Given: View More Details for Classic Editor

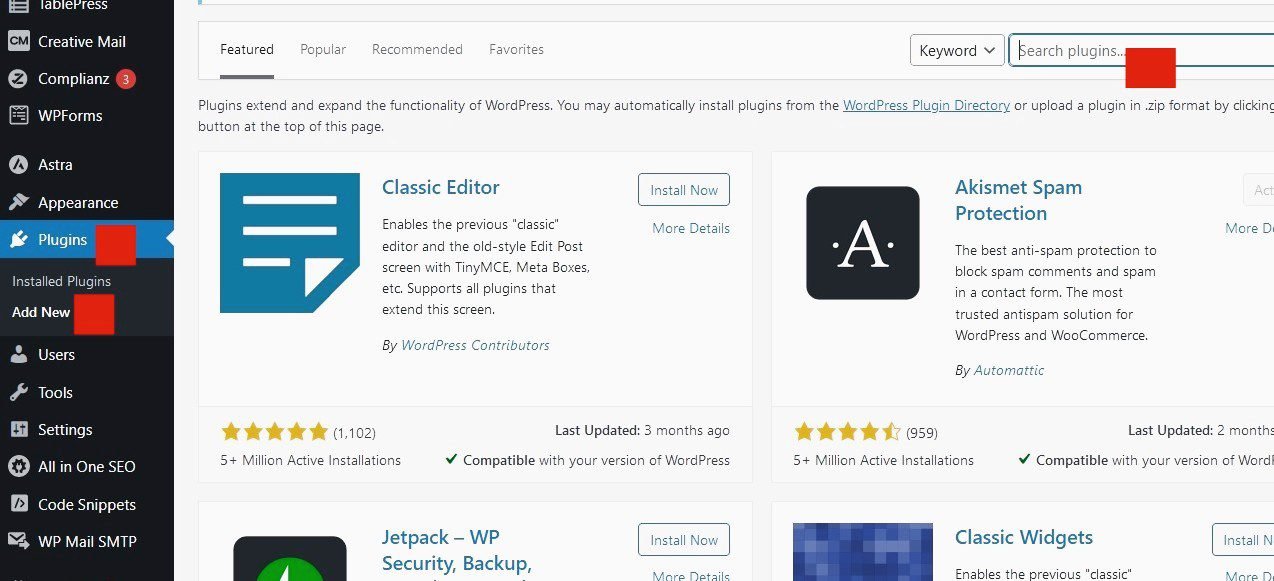Looking at the screenshot, I should pos(691,228).
